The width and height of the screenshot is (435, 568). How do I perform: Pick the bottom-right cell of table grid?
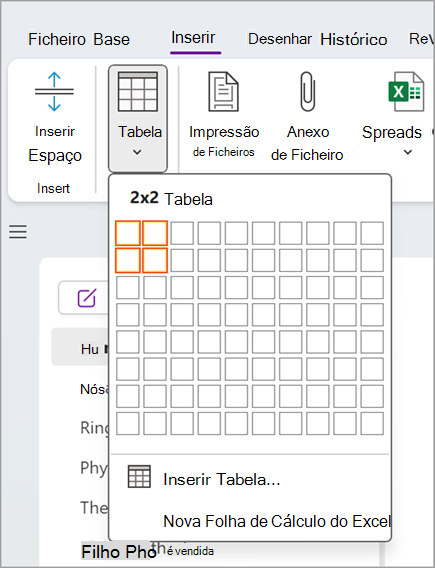[x=372, y=423]
